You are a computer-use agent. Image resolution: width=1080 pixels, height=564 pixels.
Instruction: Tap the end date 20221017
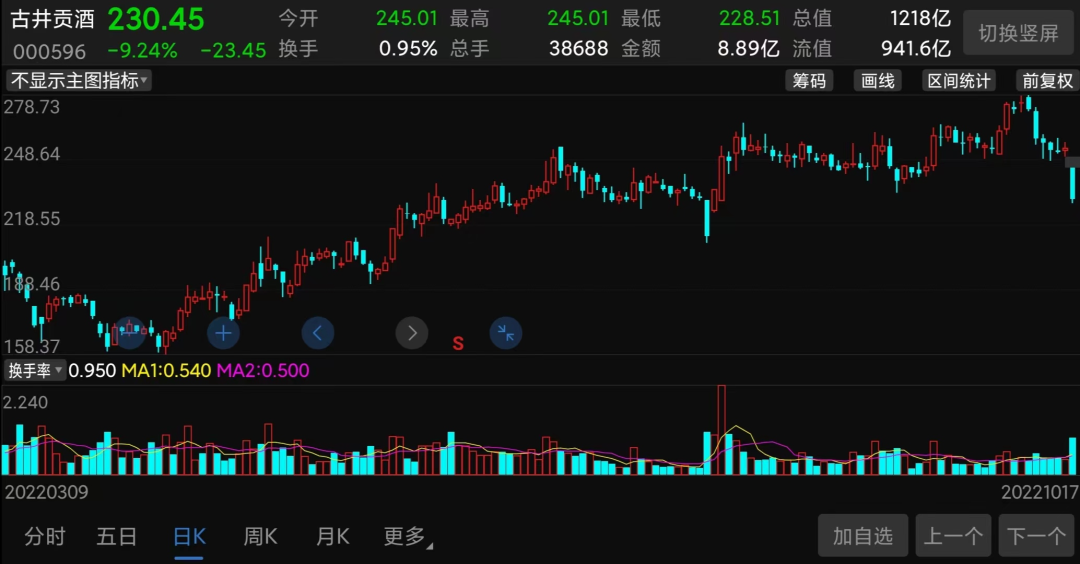(1039, 492)
